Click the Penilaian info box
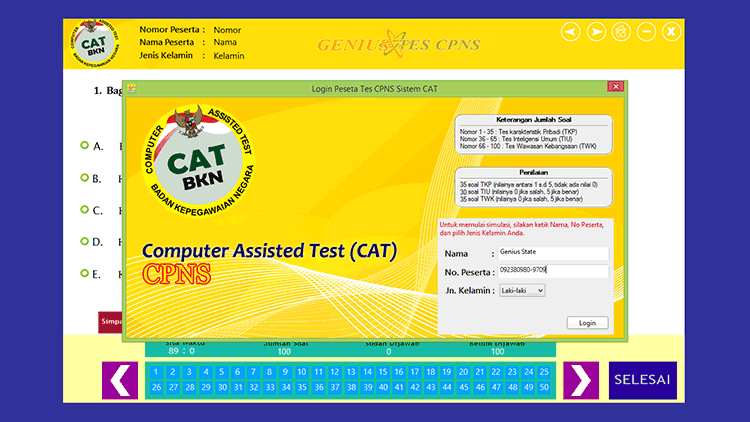This screenshot has width=750, height=422. pos(533,187)
